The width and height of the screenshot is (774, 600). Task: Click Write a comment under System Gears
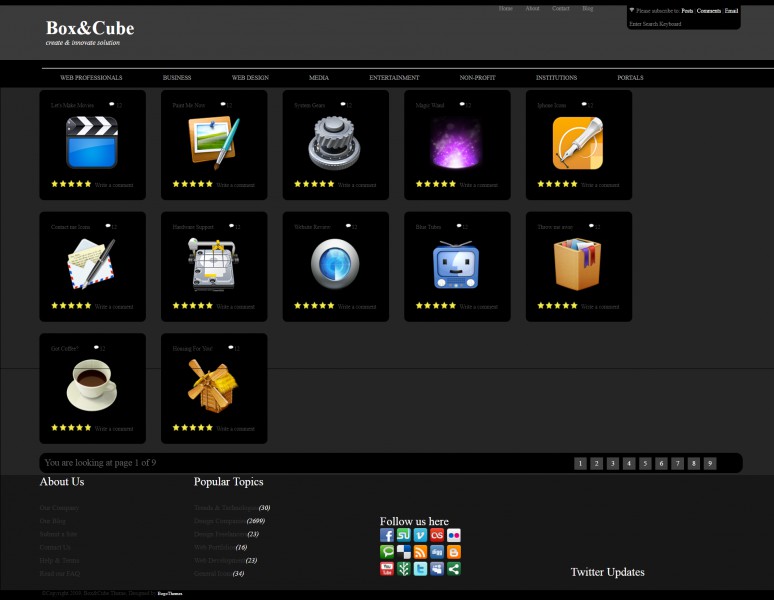click(x=357, y=185)
